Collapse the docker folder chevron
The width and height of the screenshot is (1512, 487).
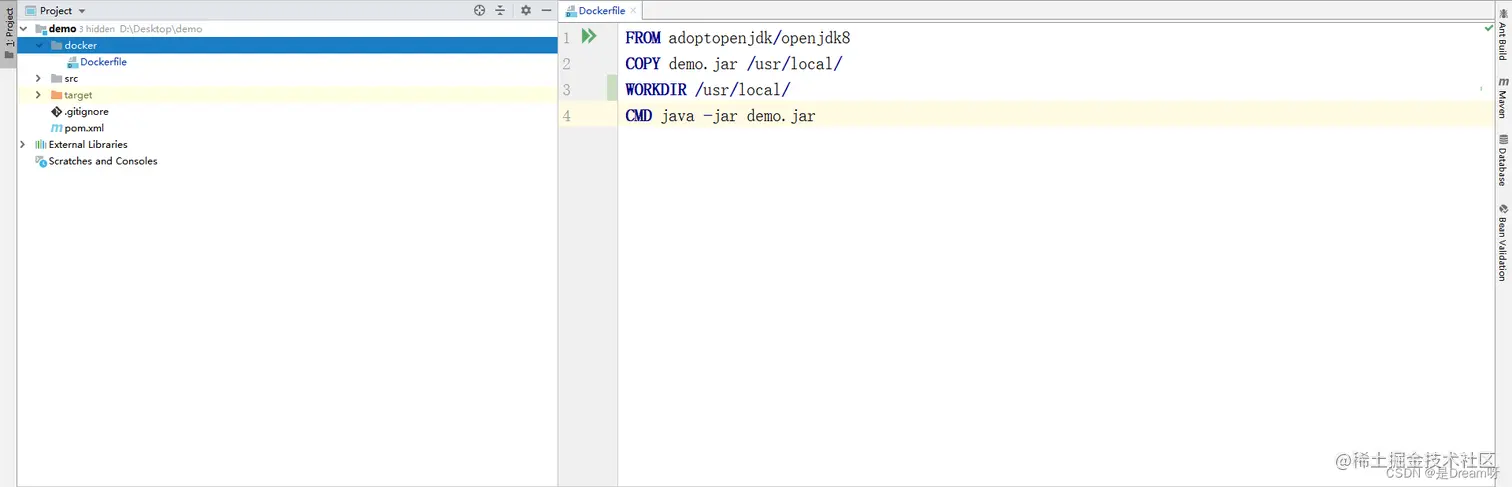(39, 45)
